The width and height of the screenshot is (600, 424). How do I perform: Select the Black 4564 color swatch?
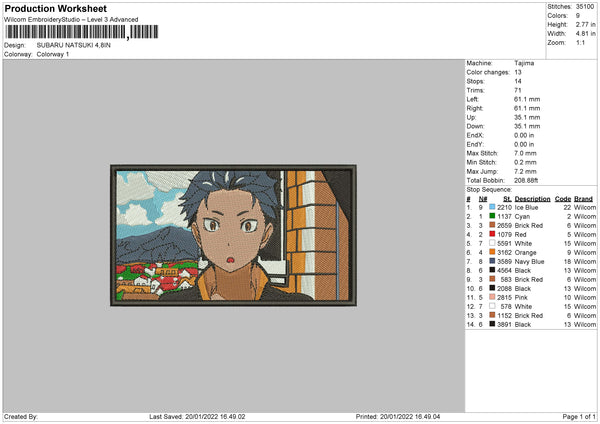[x=492, y=270]
